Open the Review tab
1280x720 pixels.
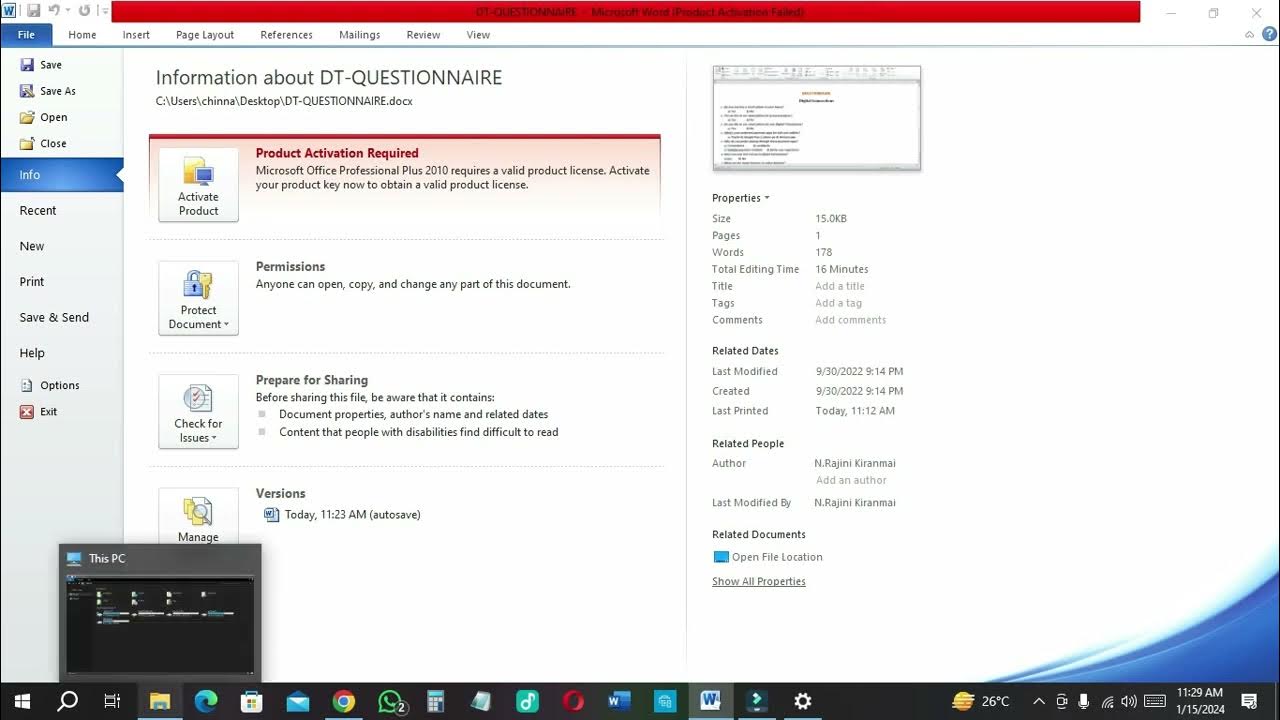(x=423, y=34)
